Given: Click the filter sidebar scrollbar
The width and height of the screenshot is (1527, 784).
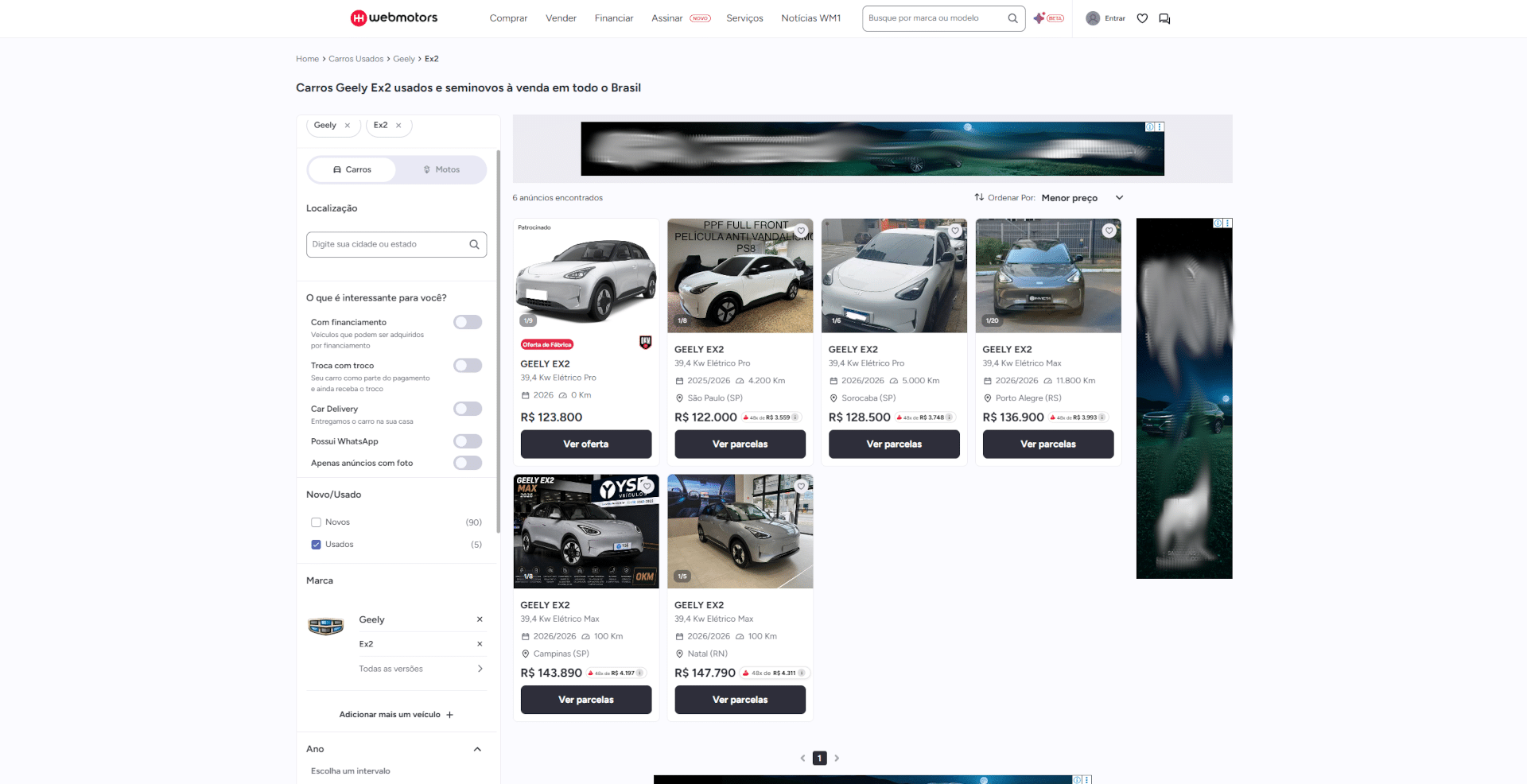Looking at the screenshot, I should [498, 342].
